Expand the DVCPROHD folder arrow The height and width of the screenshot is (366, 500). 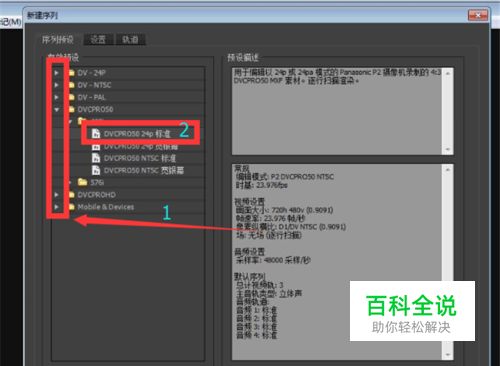[x=57, y=195]
